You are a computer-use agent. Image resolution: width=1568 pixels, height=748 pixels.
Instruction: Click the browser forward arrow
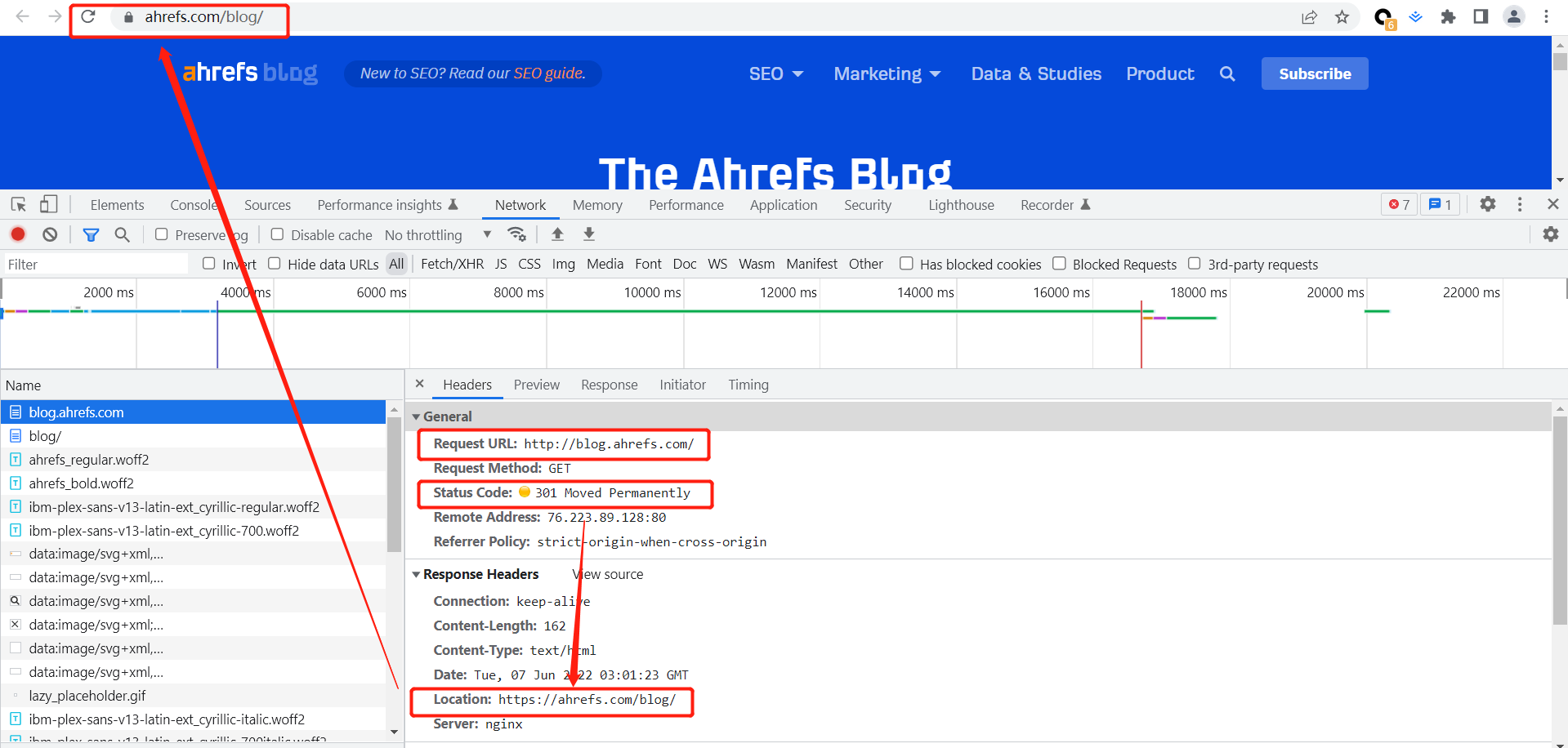pos(55,16)
